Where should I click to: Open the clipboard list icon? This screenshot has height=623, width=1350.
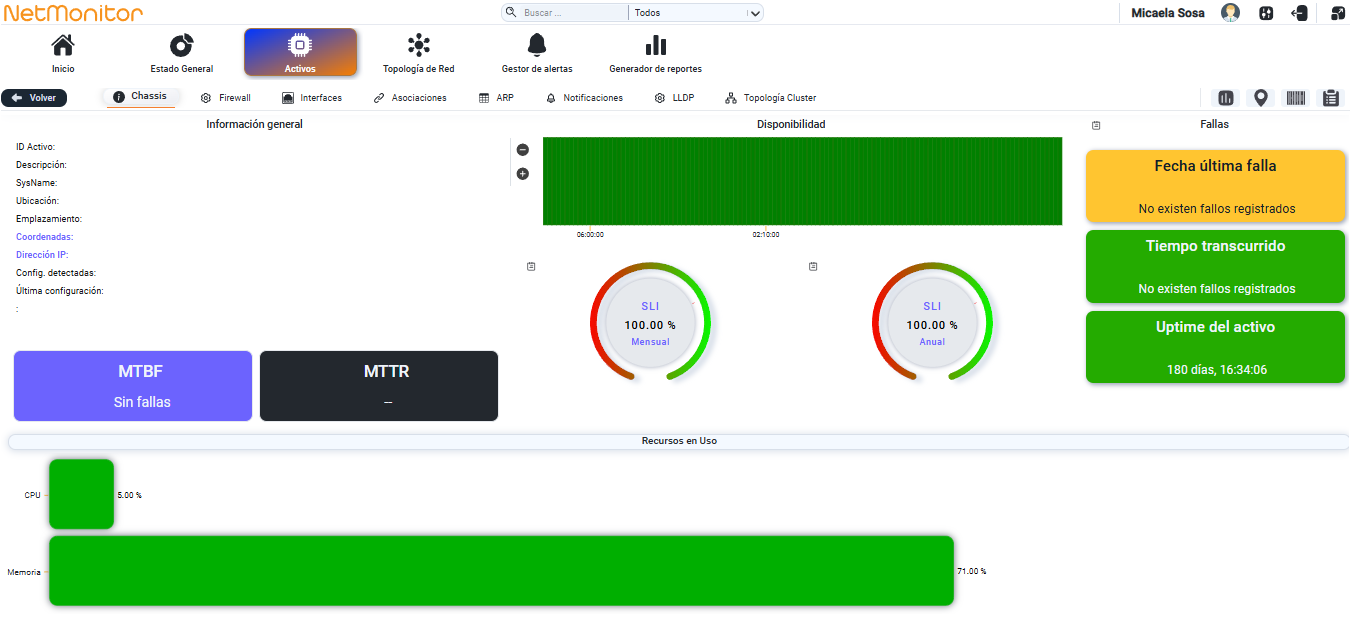[1331, 98]
